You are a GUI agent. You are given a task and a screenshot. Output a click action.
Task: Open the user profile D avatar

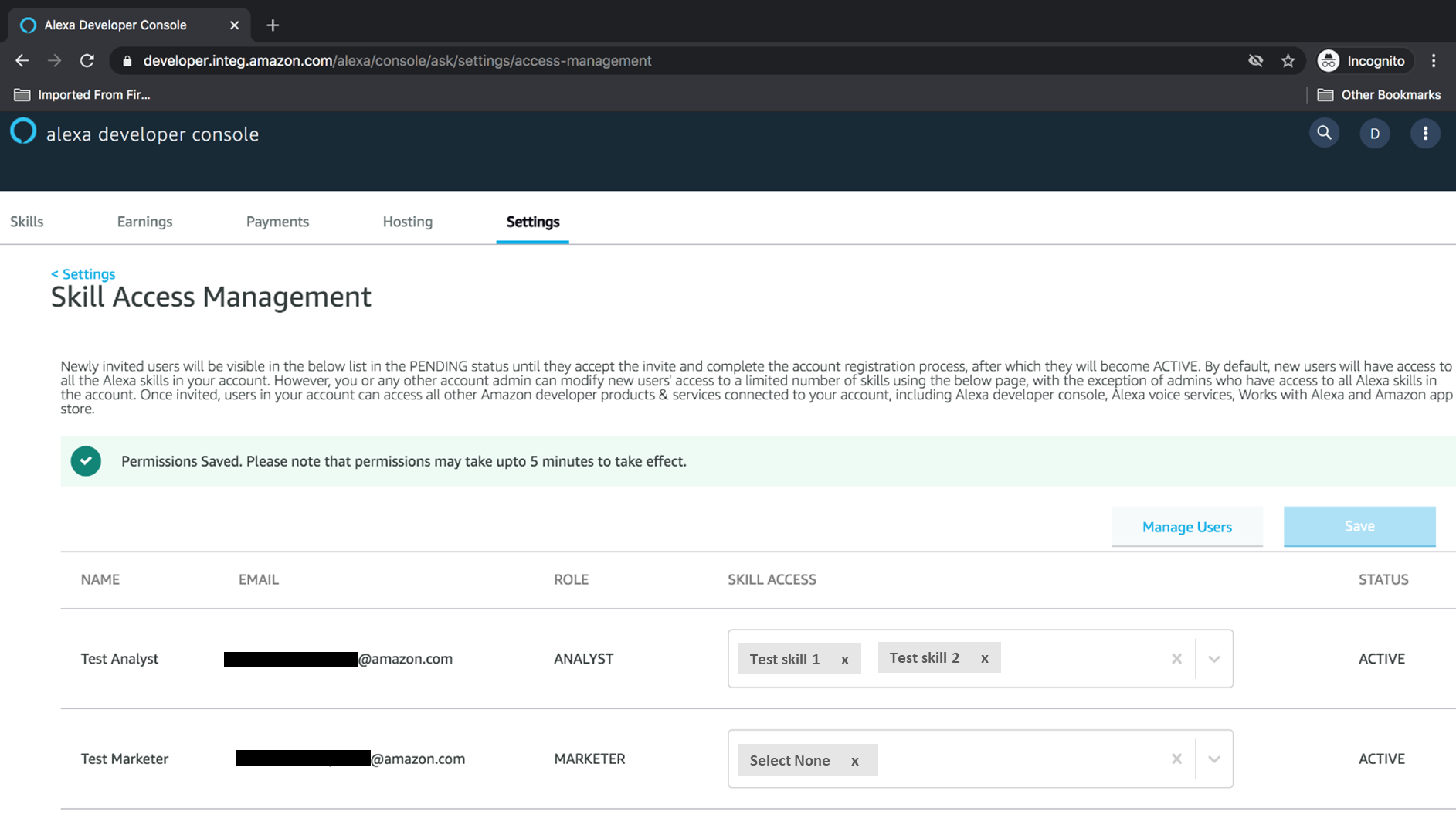(x=1374, y=134)
